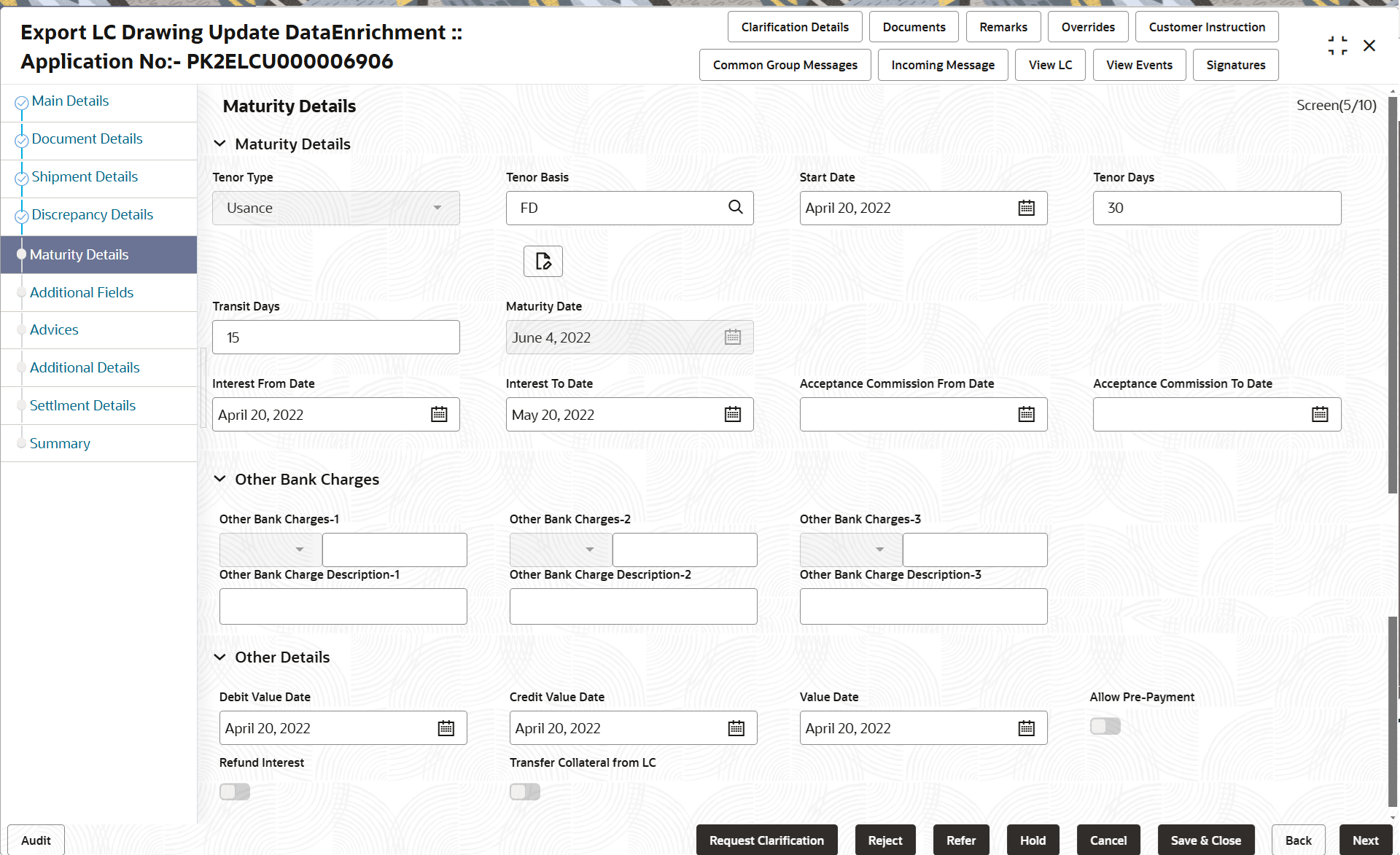Open Other Bank Charges-1 currency dropdown
The height and width of the screenshot is (855, 1400).
pyautogui.click(x=271, y=550)
